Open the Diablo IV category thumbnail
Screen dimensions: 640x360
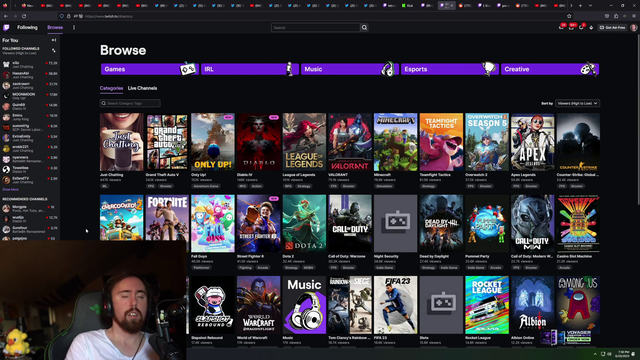(258, 142)
